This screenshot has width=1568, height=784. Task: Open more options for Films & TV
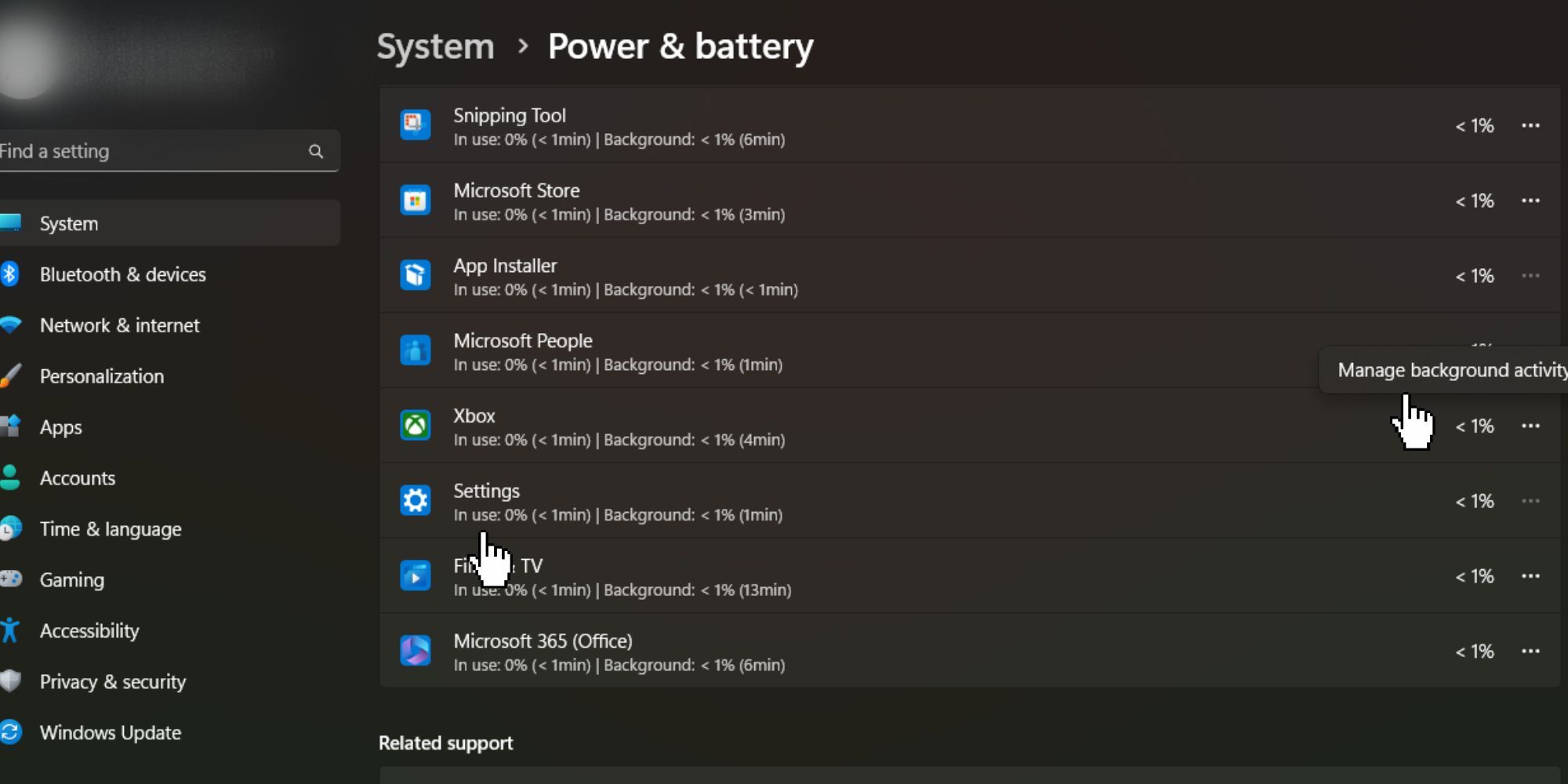(1530, 576)
